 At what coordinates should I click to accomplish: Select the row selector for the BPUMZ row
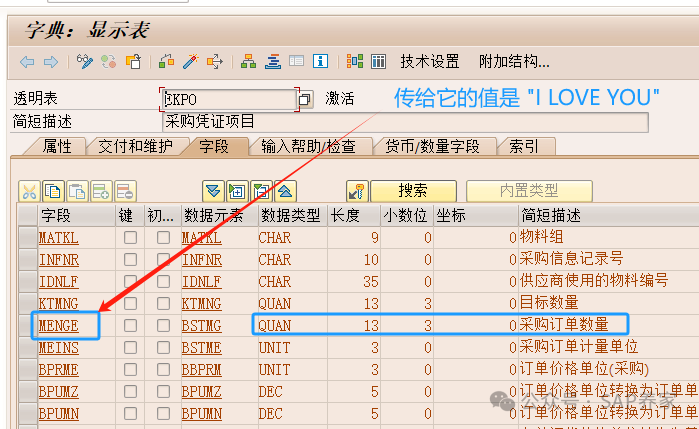point(28,392)
